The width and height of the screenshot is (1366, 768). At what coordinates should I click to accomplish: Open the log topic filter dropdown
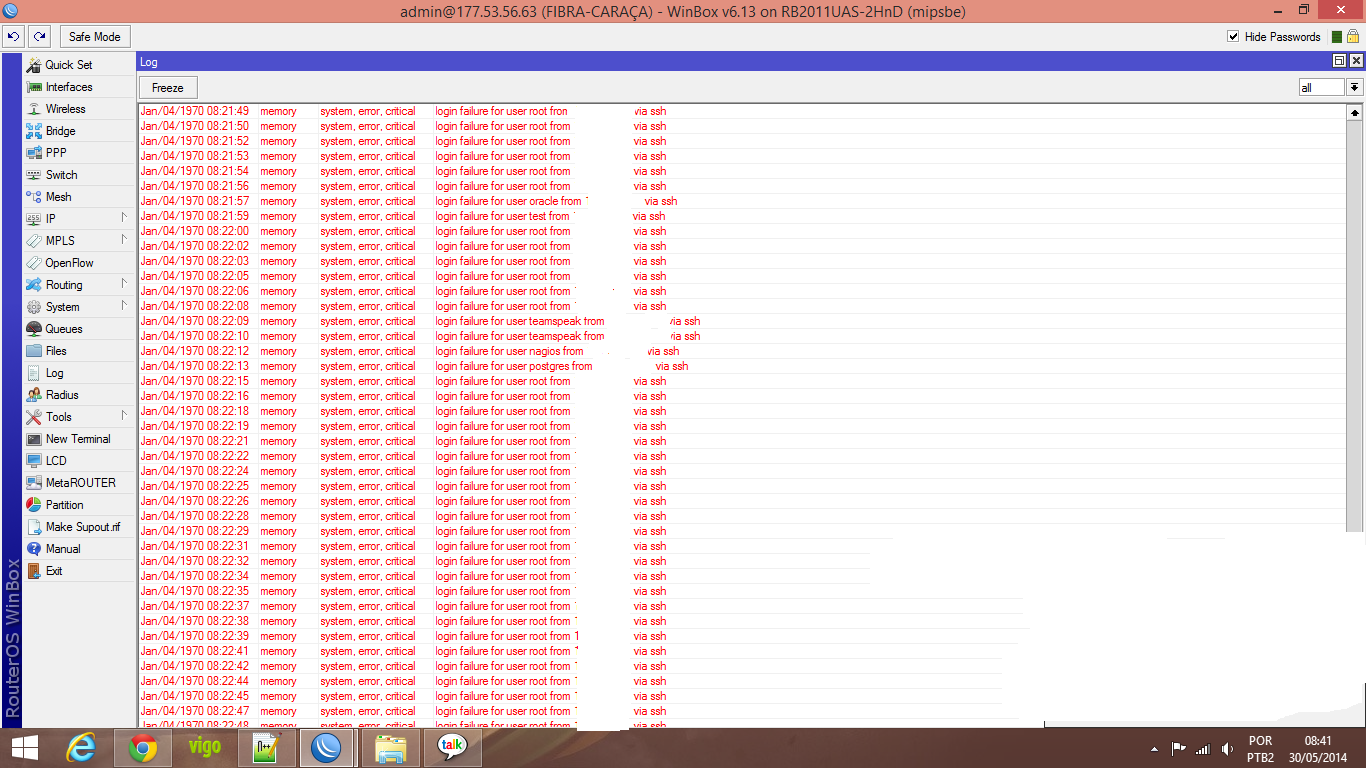(x=1355, y=88)
